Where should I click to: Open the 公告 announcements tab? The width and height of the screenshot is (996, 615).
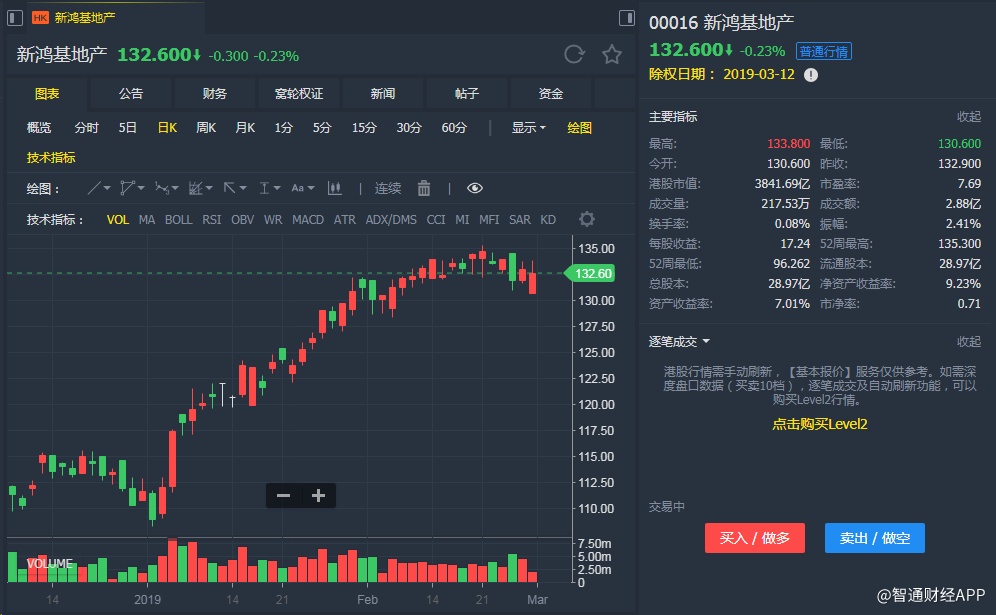click(x=131, y=93)
